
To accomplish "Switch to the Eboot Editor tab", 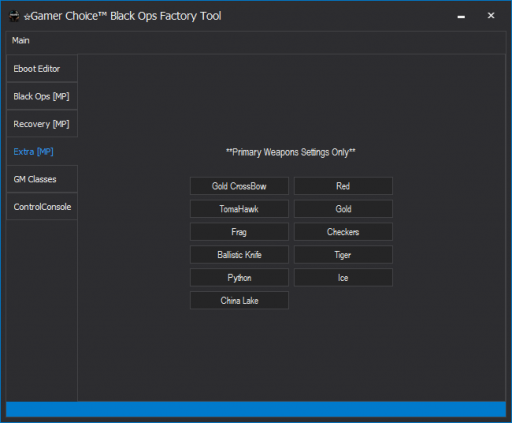I will pyautogui.click(x=42, y=69).
